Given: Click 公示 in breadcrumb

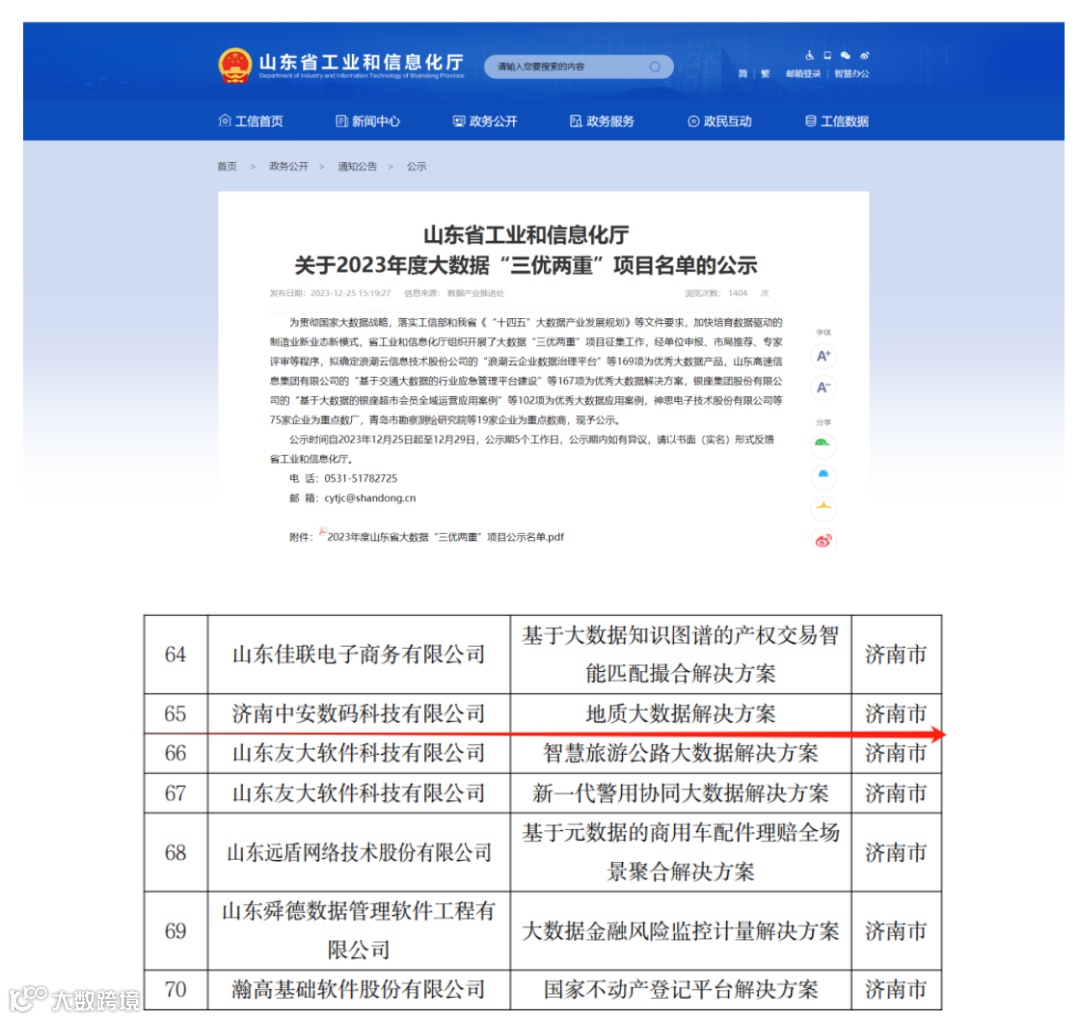Looking at the screenshot, I should tap(416, 166).
